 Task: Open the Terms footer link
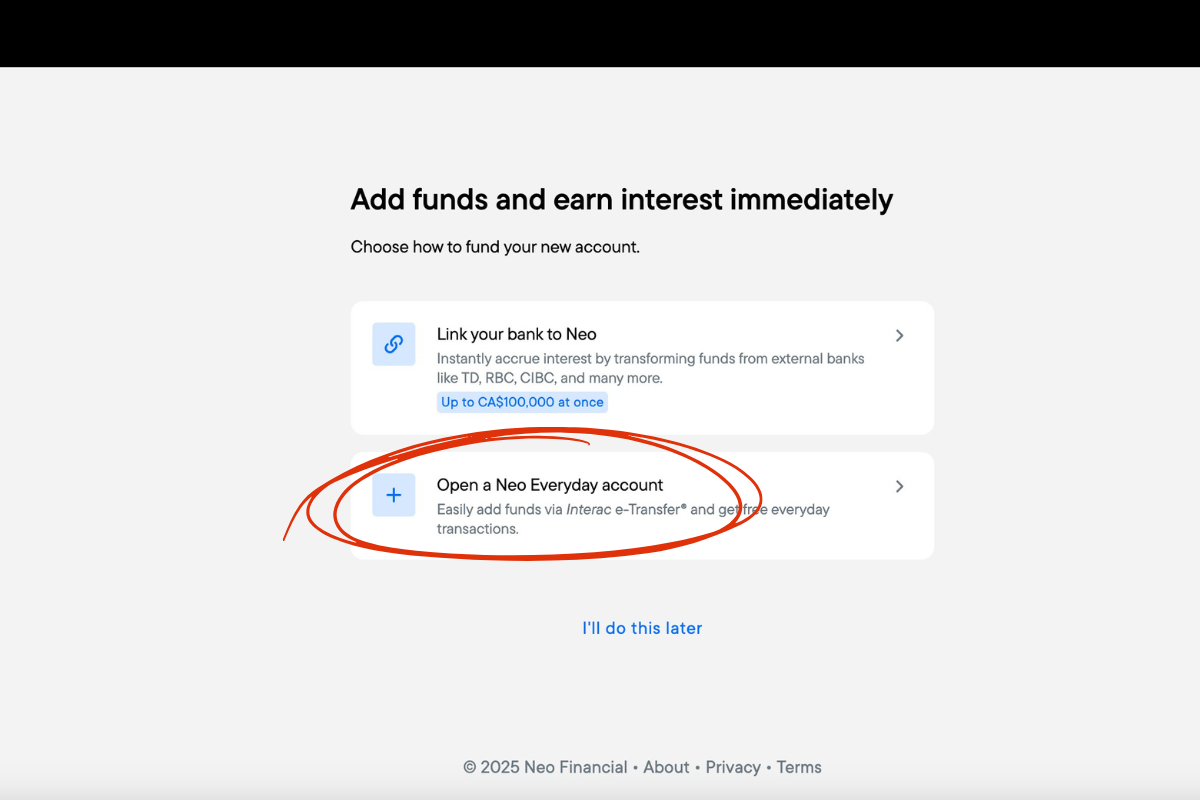click(799, 767)
